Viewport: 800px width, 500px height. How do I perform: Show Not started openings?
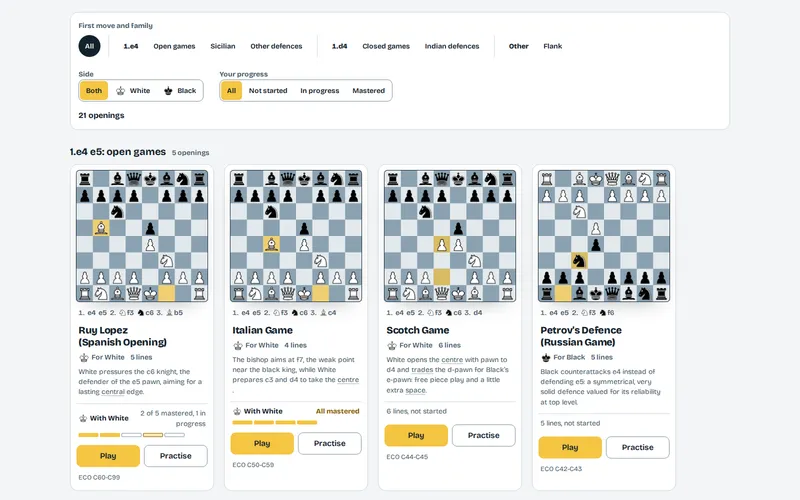pyautogui.click(x=268, y=90)
